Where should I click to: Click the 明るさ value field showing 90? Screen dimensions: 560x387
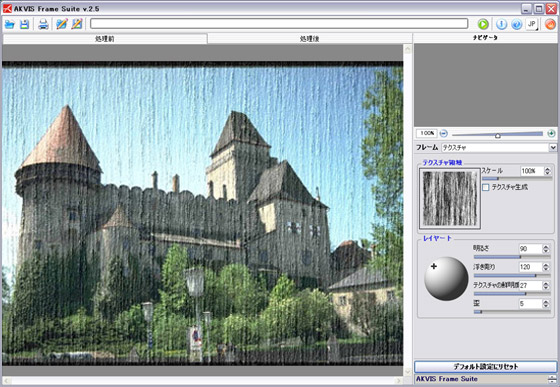pos(531,249)
